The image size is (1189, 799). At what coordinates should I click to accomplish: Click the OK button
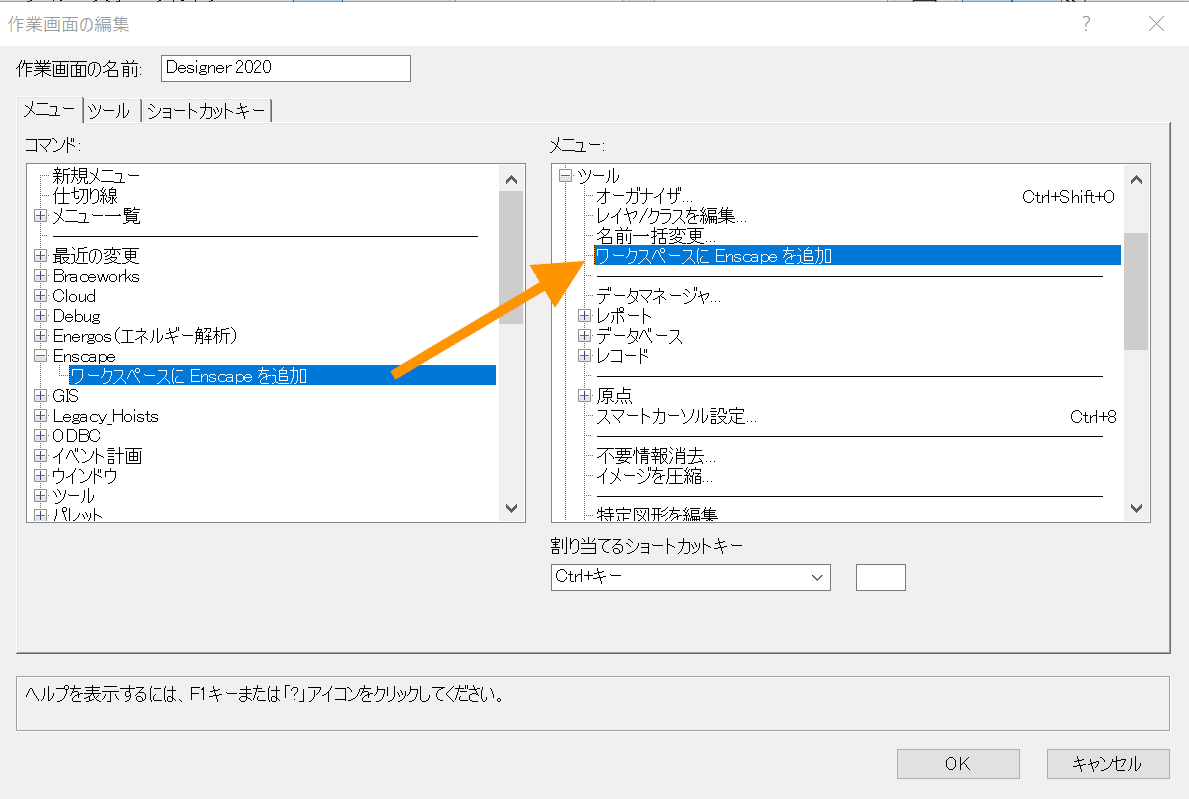[x=957, y=764]
